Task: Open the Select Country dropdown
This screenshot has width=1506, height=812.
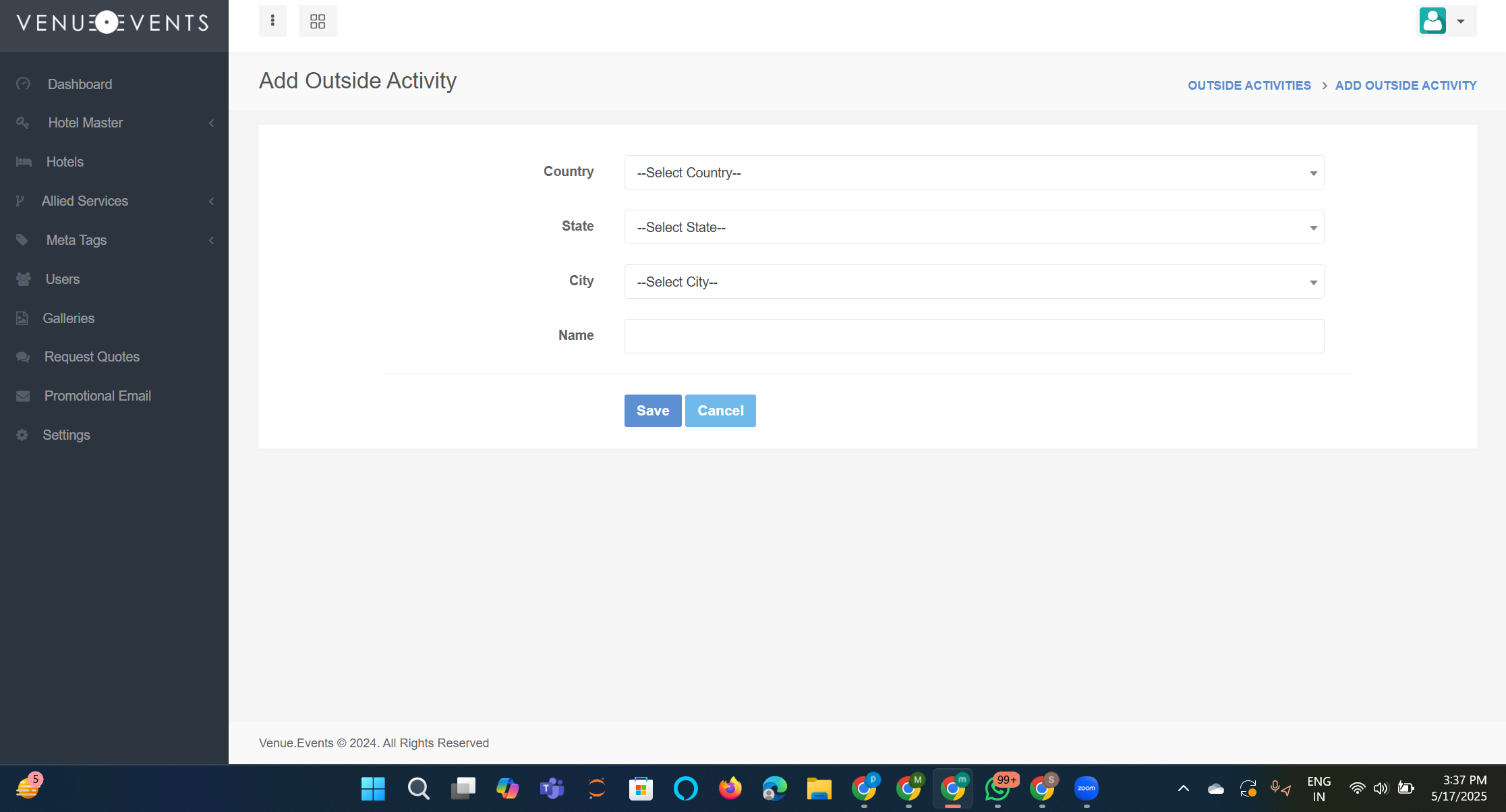Action: pos(974,173)
